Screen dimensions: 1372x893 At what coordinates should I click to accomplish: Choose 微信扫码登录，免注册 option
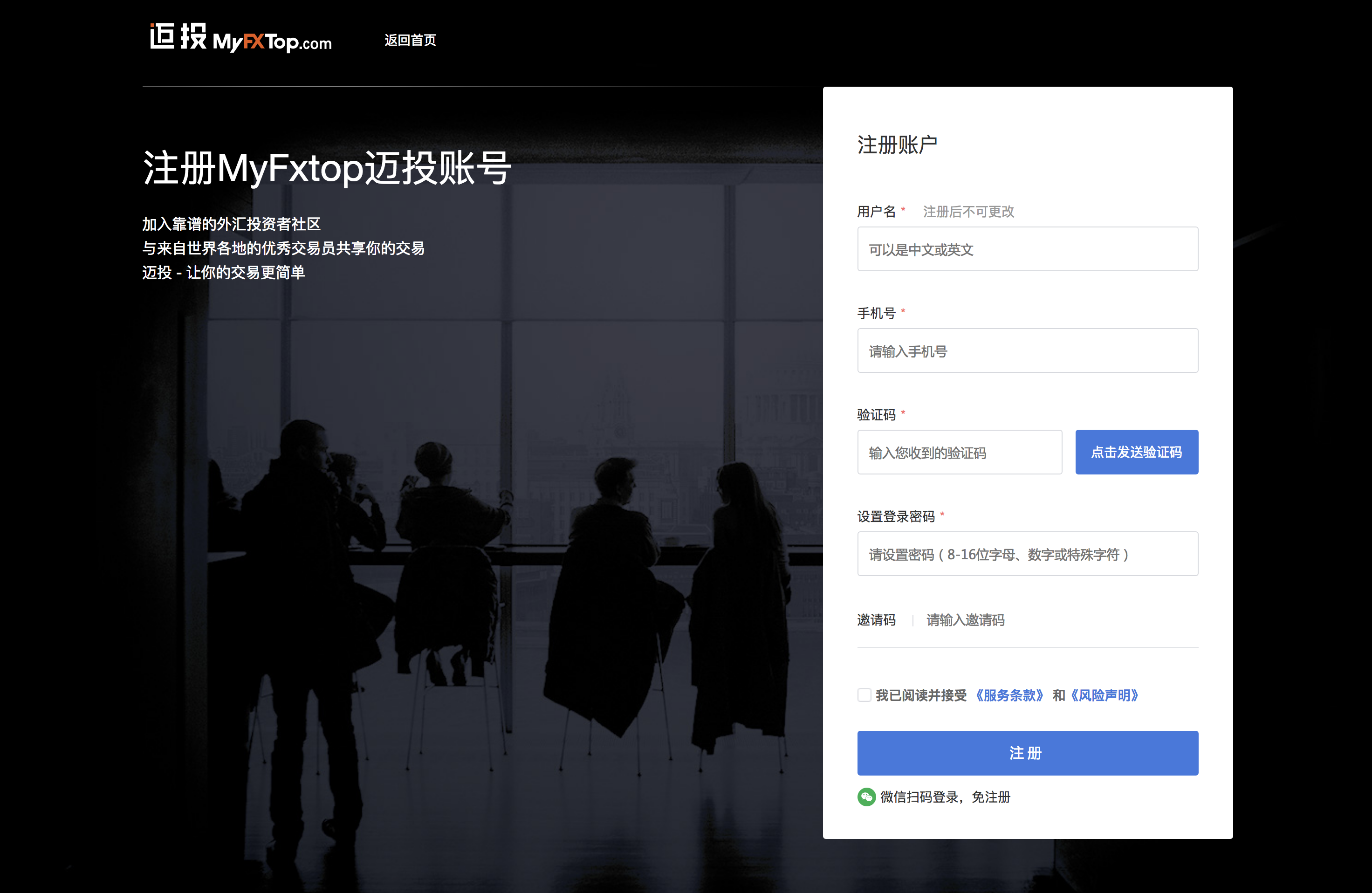(x=945, y=797)
